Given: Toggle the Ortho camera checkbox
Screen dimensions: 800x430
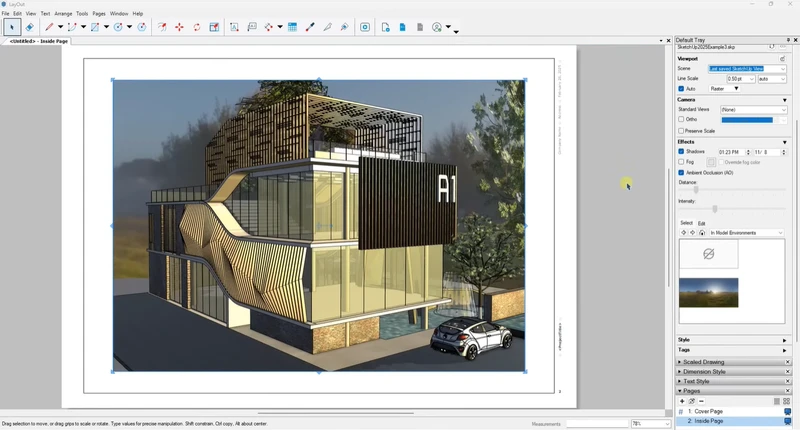Looking at the screenshot, I should 682,119.
